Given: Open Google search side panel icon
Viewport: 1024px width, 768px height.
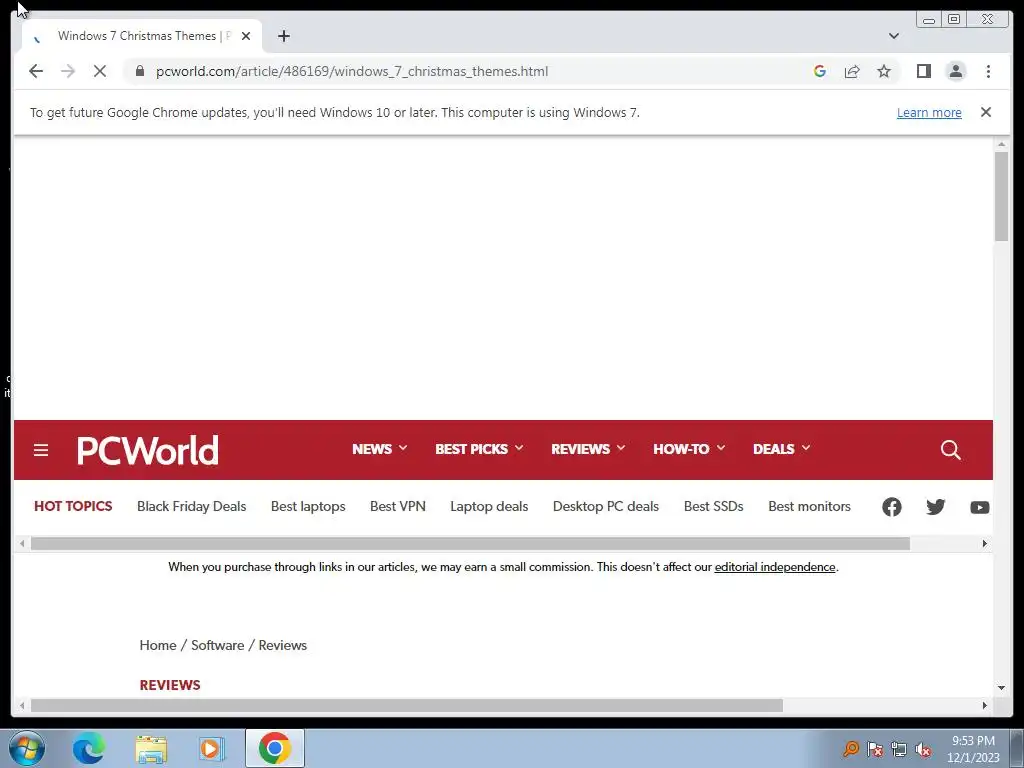Looking at the screenshot, I should point(820,71).
